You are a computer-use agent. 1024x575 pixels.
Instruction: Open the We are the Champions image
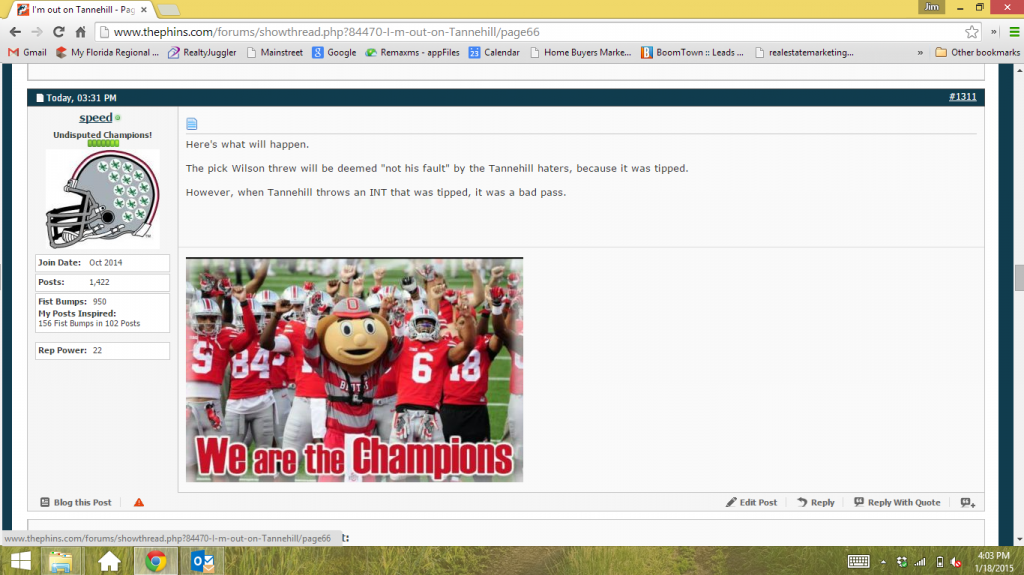tap(354, 370)
